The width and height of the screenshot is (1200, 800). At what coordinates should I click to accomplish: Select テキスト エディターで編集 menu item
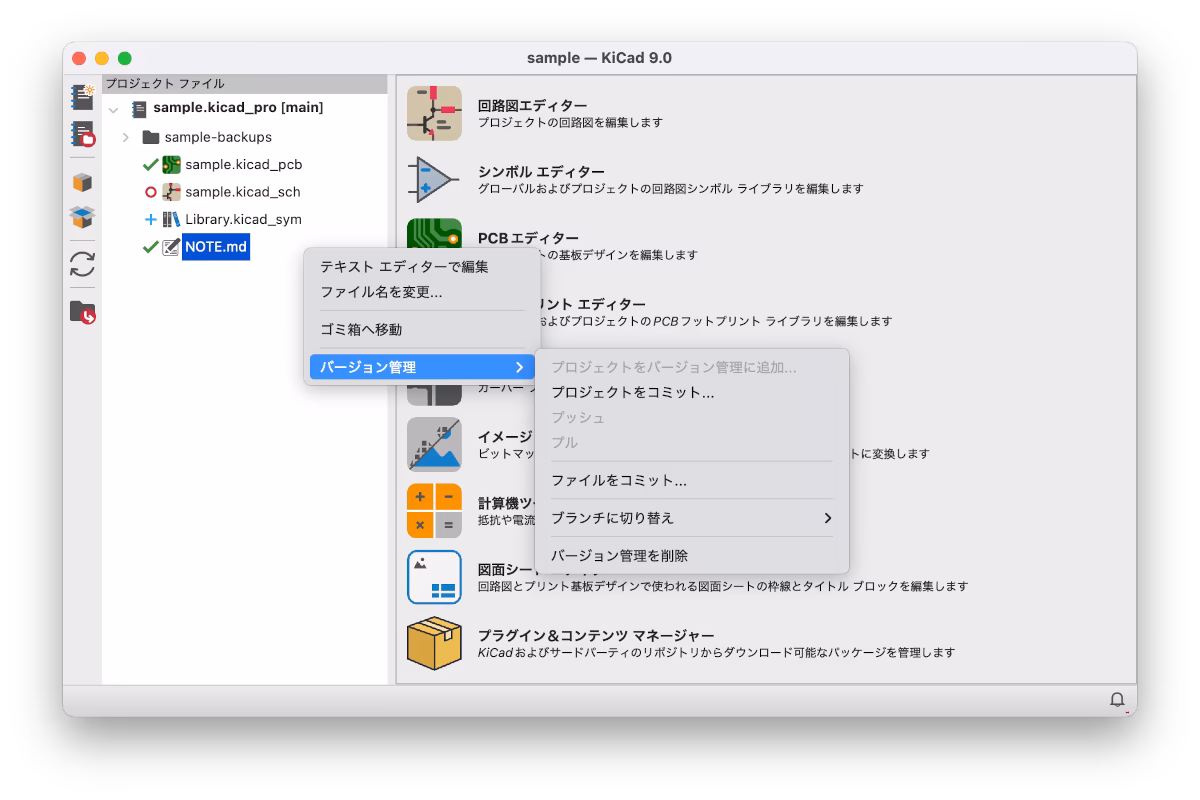(404, 267)
